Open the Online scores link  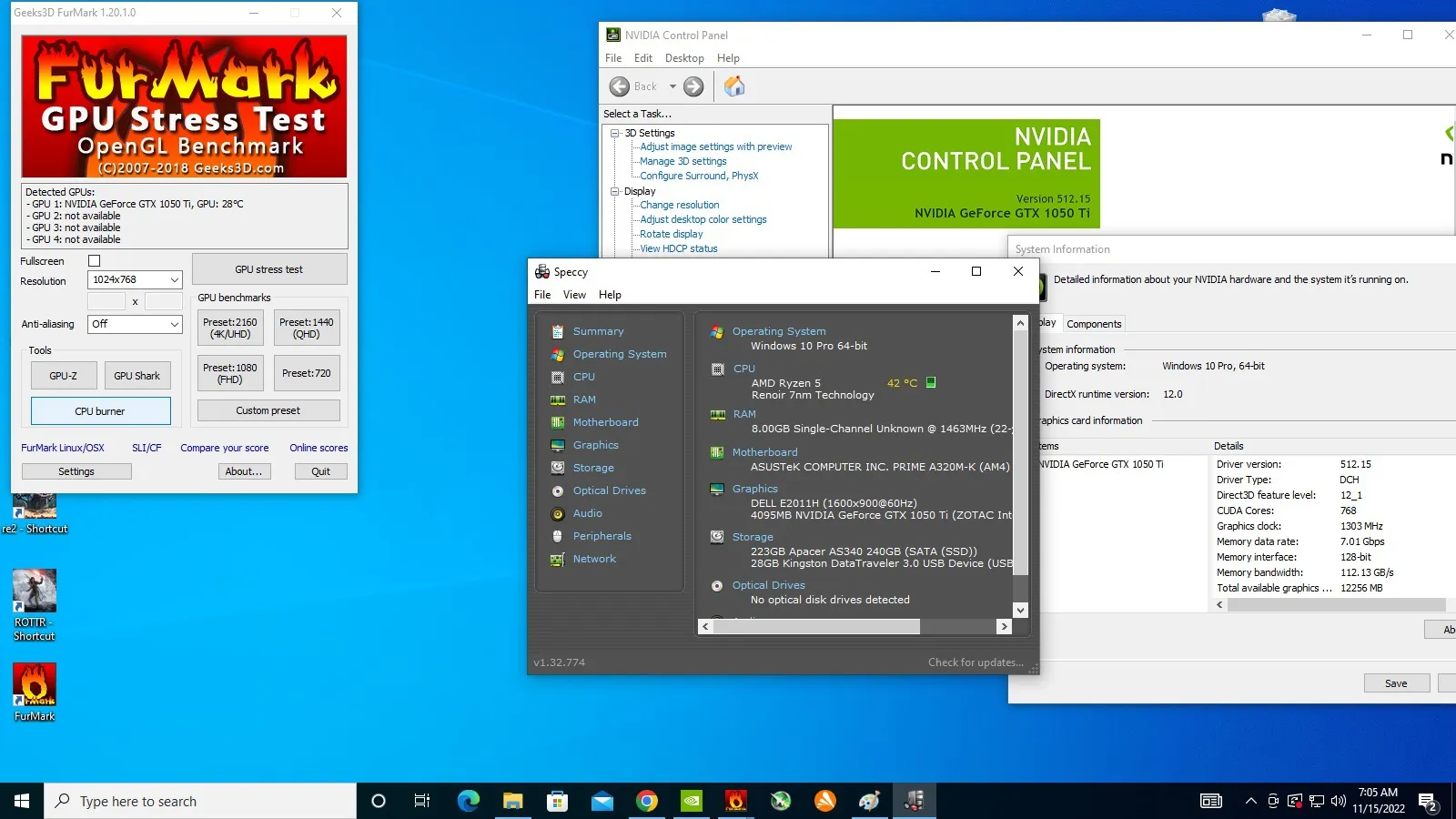(318, 448)
